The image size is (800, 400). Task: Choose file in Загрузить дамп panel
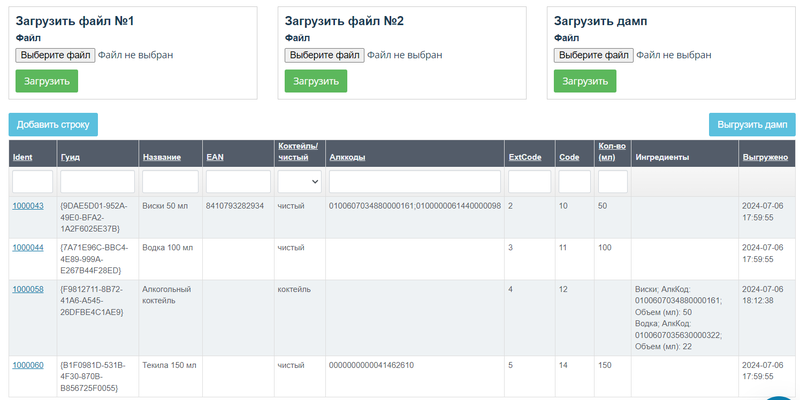pyautogui.click(x=594, y=55)
